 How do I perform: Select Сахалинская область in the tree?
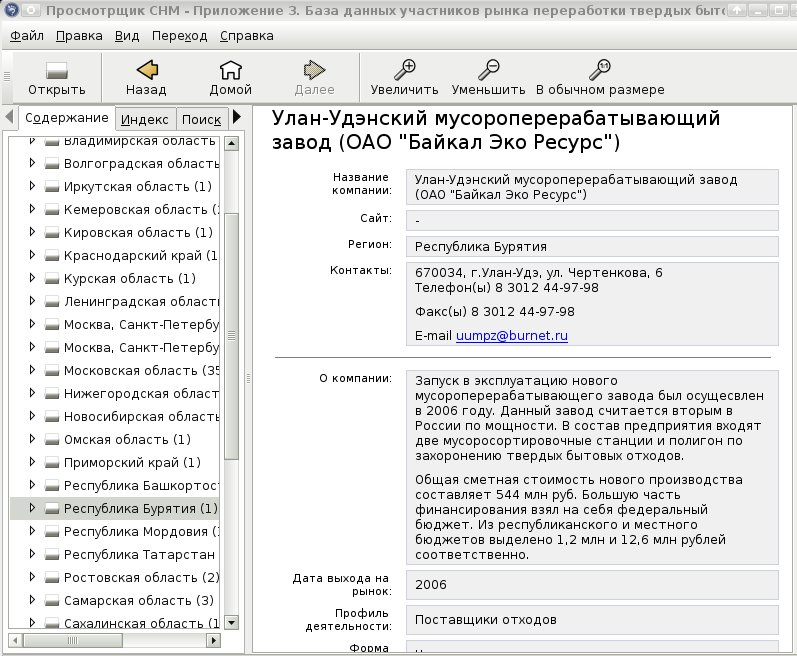click(x=141, y=623)
